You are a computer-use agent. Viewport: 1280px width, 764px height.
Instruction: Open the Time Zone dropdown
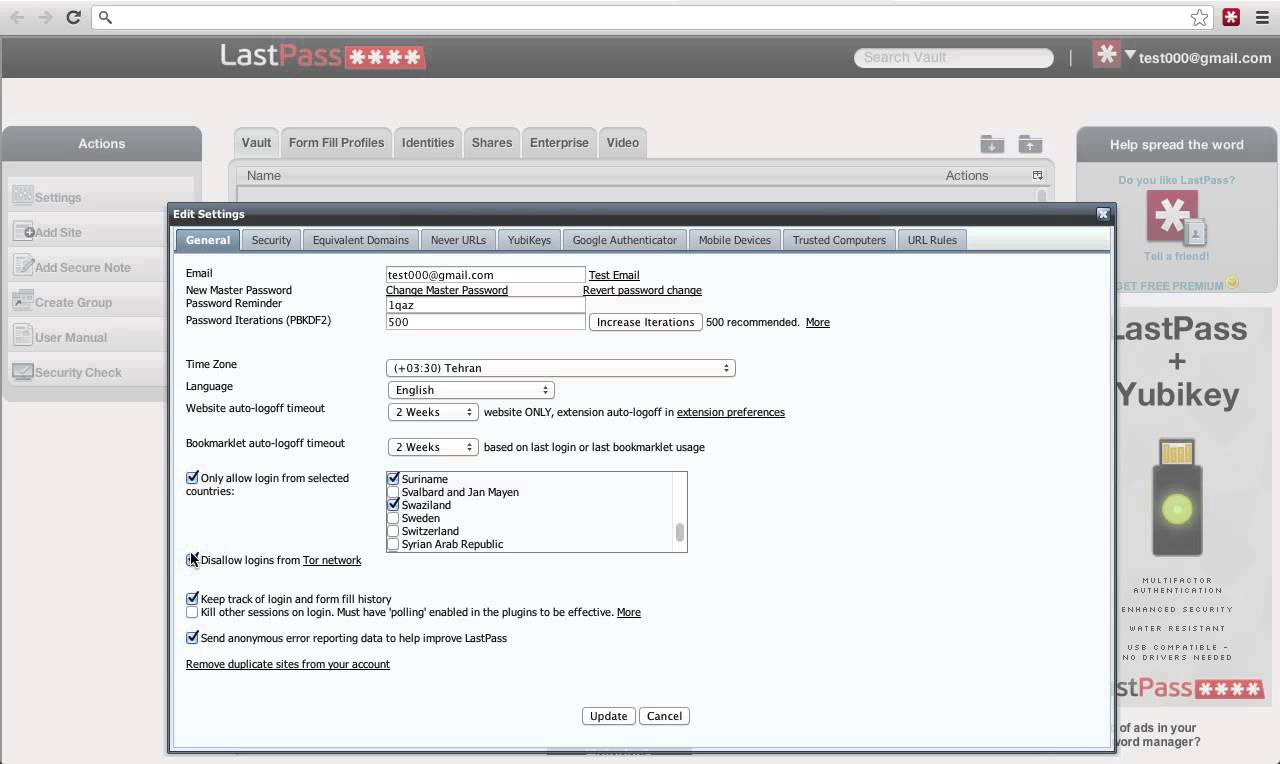(561, 368)
